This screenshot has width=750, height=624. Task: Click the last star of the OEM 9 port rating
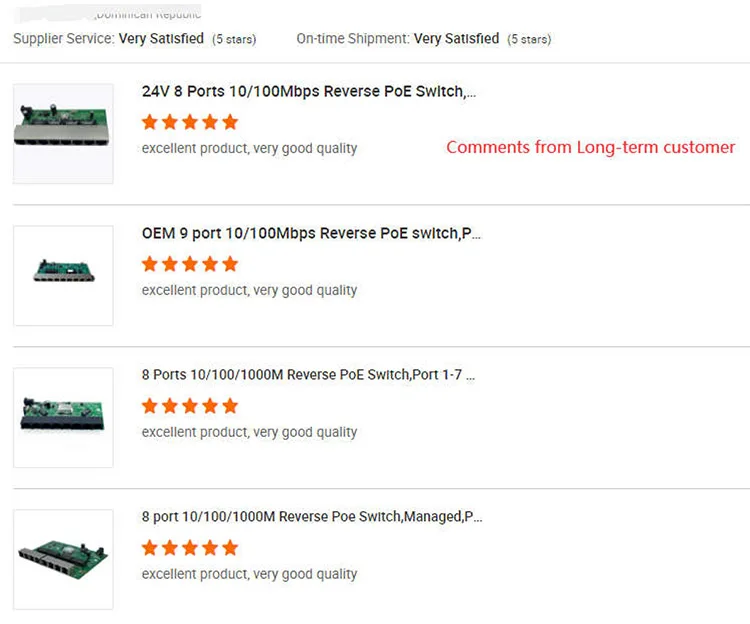pyautogui.click(x=230, y=264)
